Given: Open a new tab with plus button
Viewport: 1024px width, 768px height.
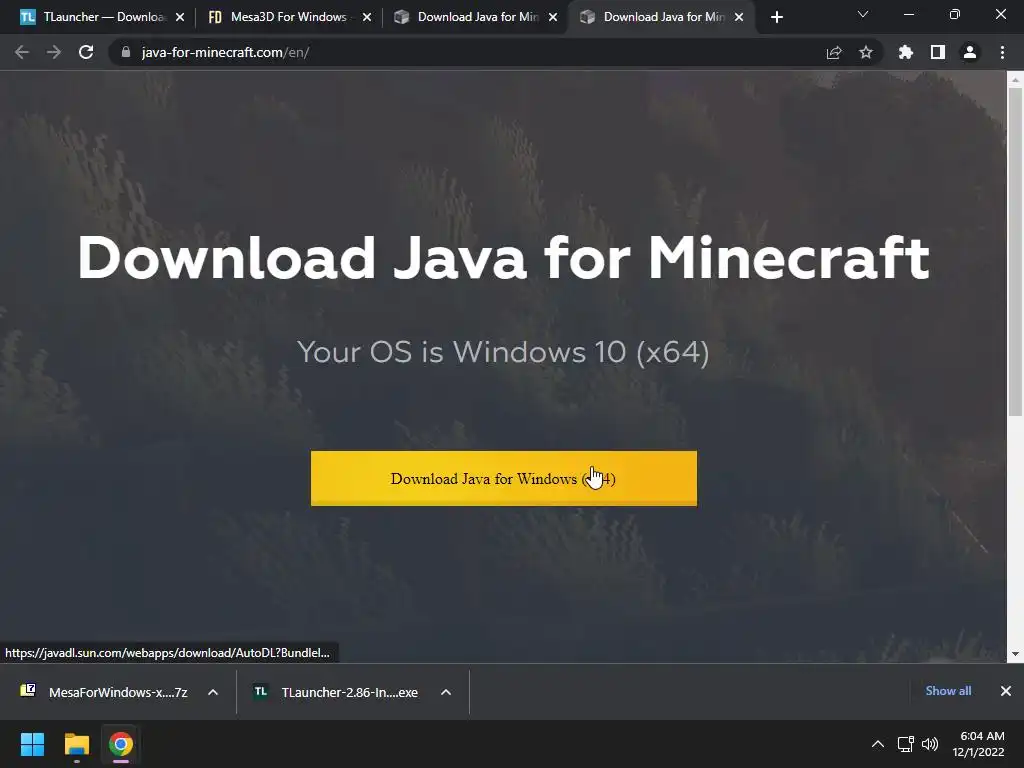Looking at the screenshot, I should coord(776,17).
